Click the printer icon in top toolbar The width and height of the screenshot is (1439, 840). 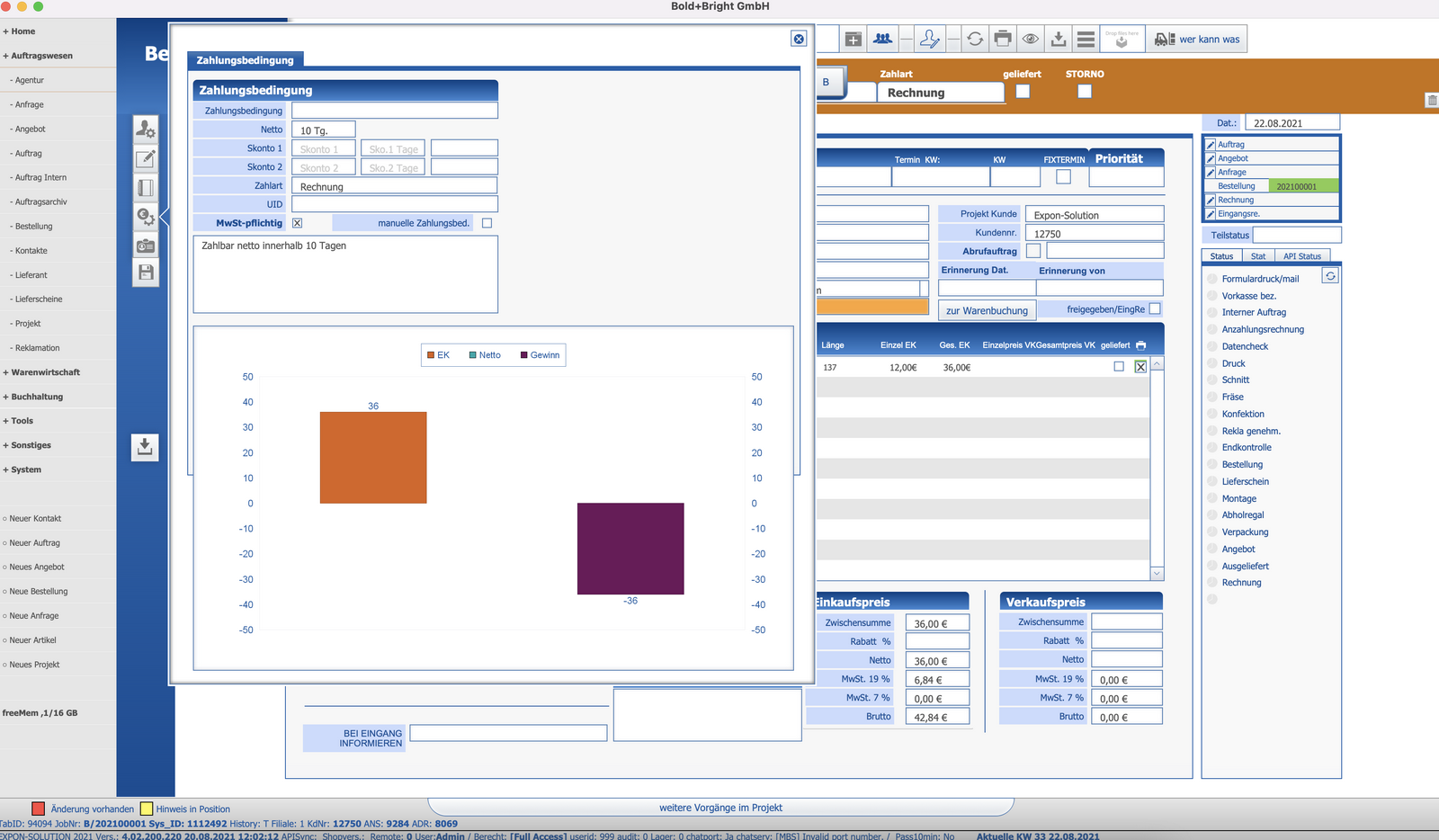[1003, 39]
